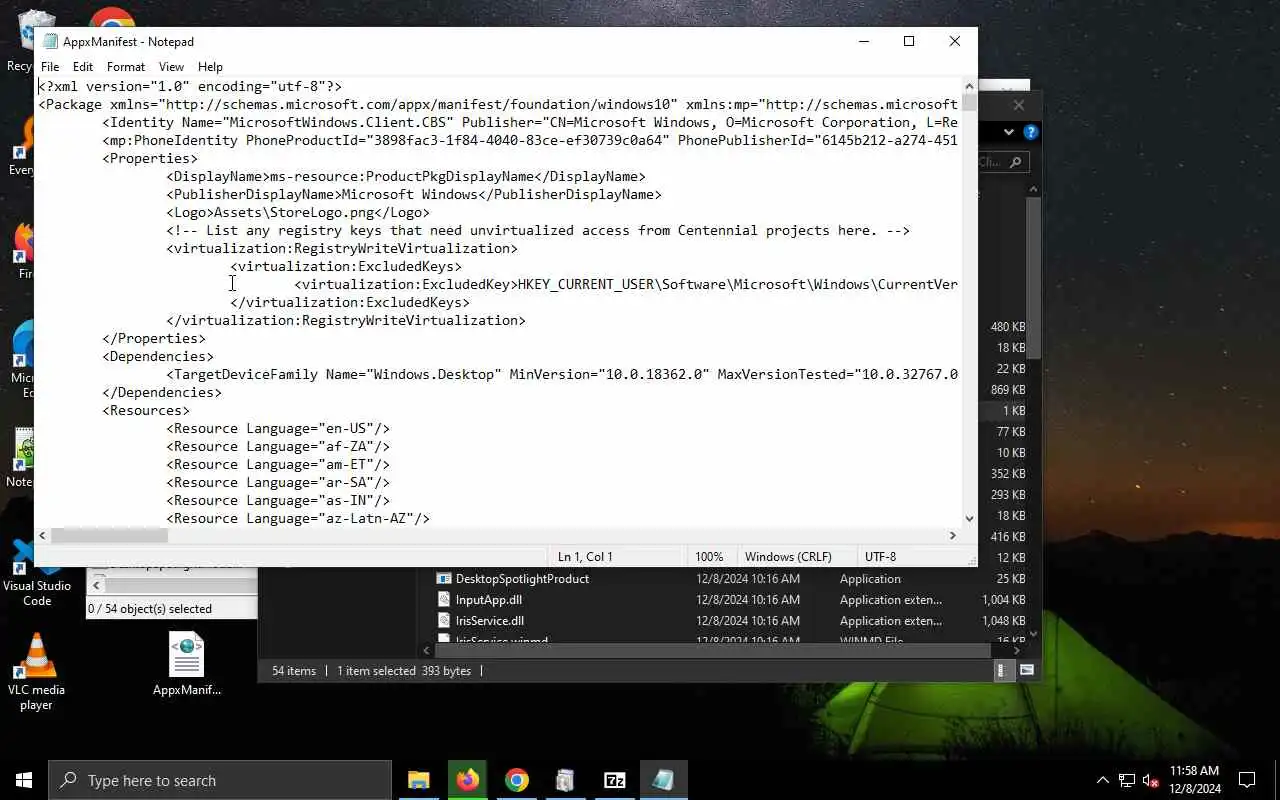Click the network icon in system tray
This screenshot has height=800, width=1280.
click(1127, 780)
